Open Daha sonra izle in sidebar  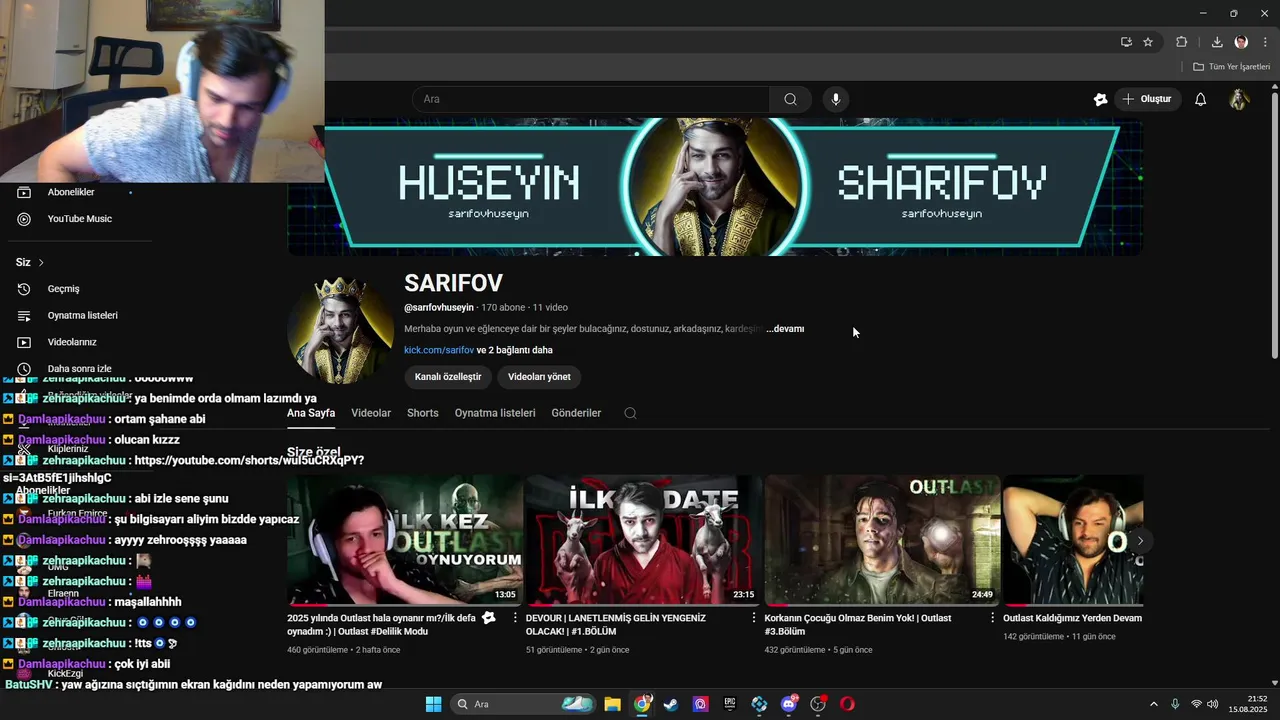pos(79,369)
